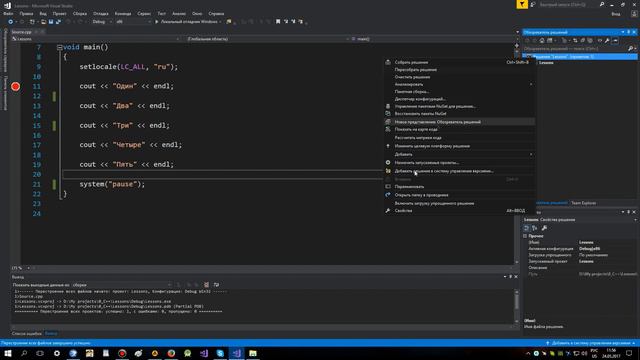Screen dimensions: 640x360
Task: Choose Переименовать from context menu
Action: click(459, 187)
